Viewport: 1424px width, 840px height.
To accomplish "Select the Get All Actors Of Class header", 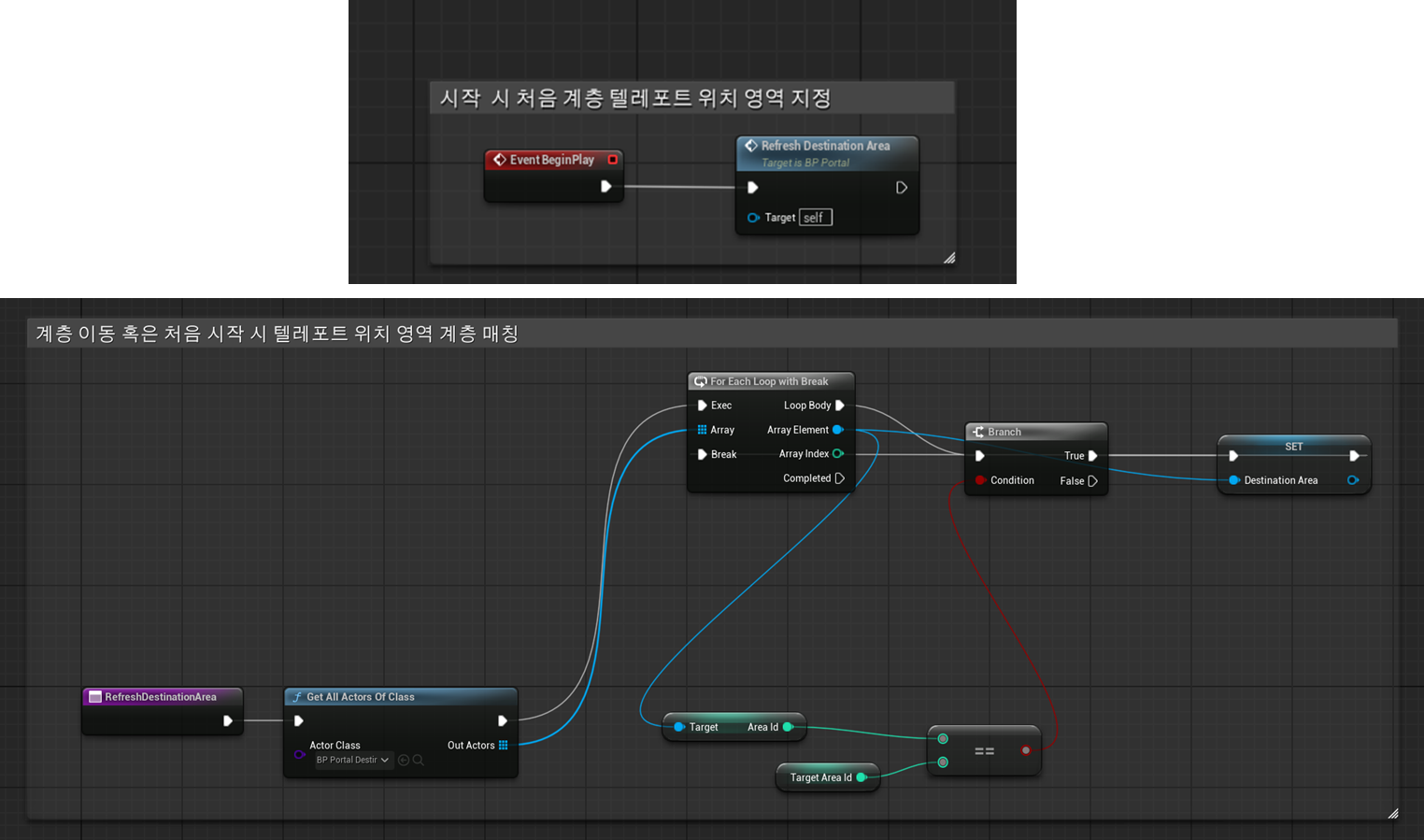I will click(x=400, y=697).
